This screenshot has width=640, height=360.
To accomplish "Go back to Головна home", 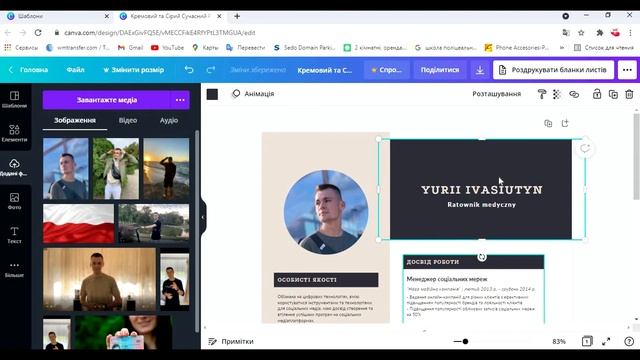I will pyautogui.click(x=29, y=70).
